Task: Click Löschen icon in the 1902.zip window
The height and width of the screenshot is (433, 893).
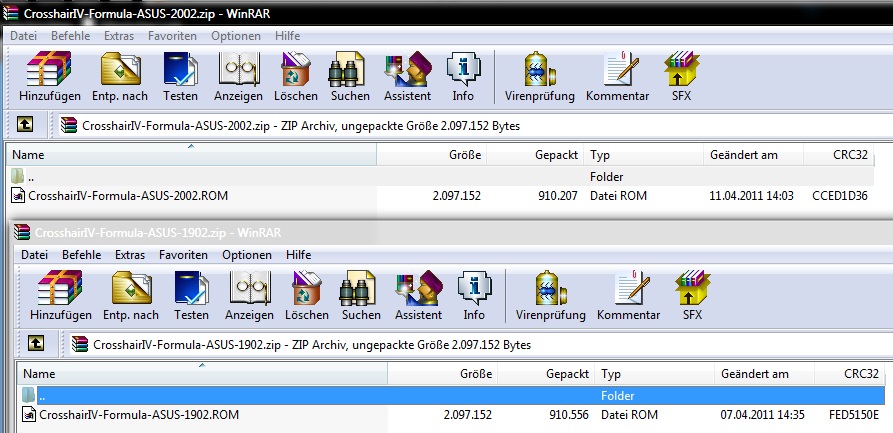Action: (306, 287)
